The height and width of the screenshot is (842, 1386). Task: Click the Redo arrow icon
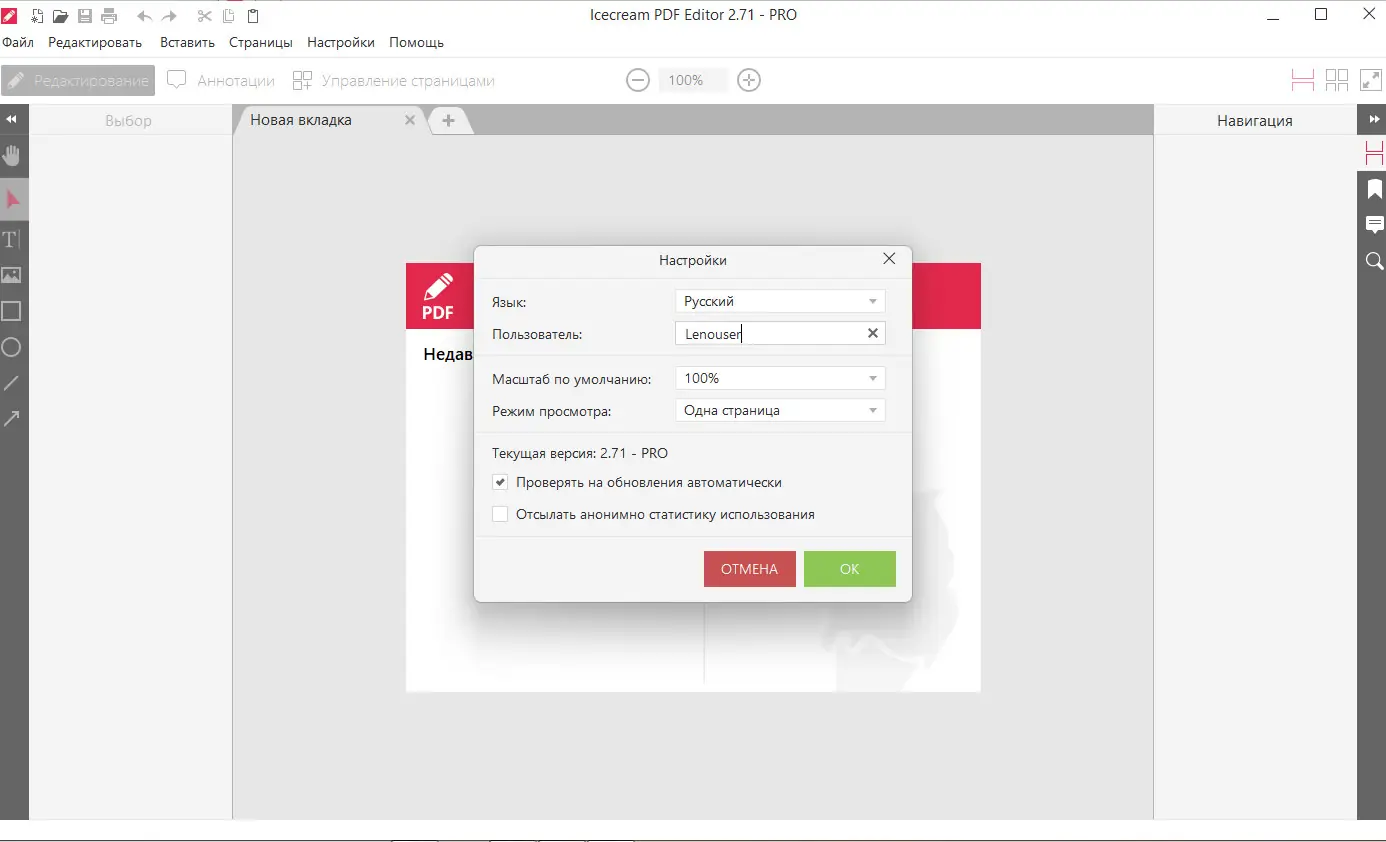(x=169, y=15)
